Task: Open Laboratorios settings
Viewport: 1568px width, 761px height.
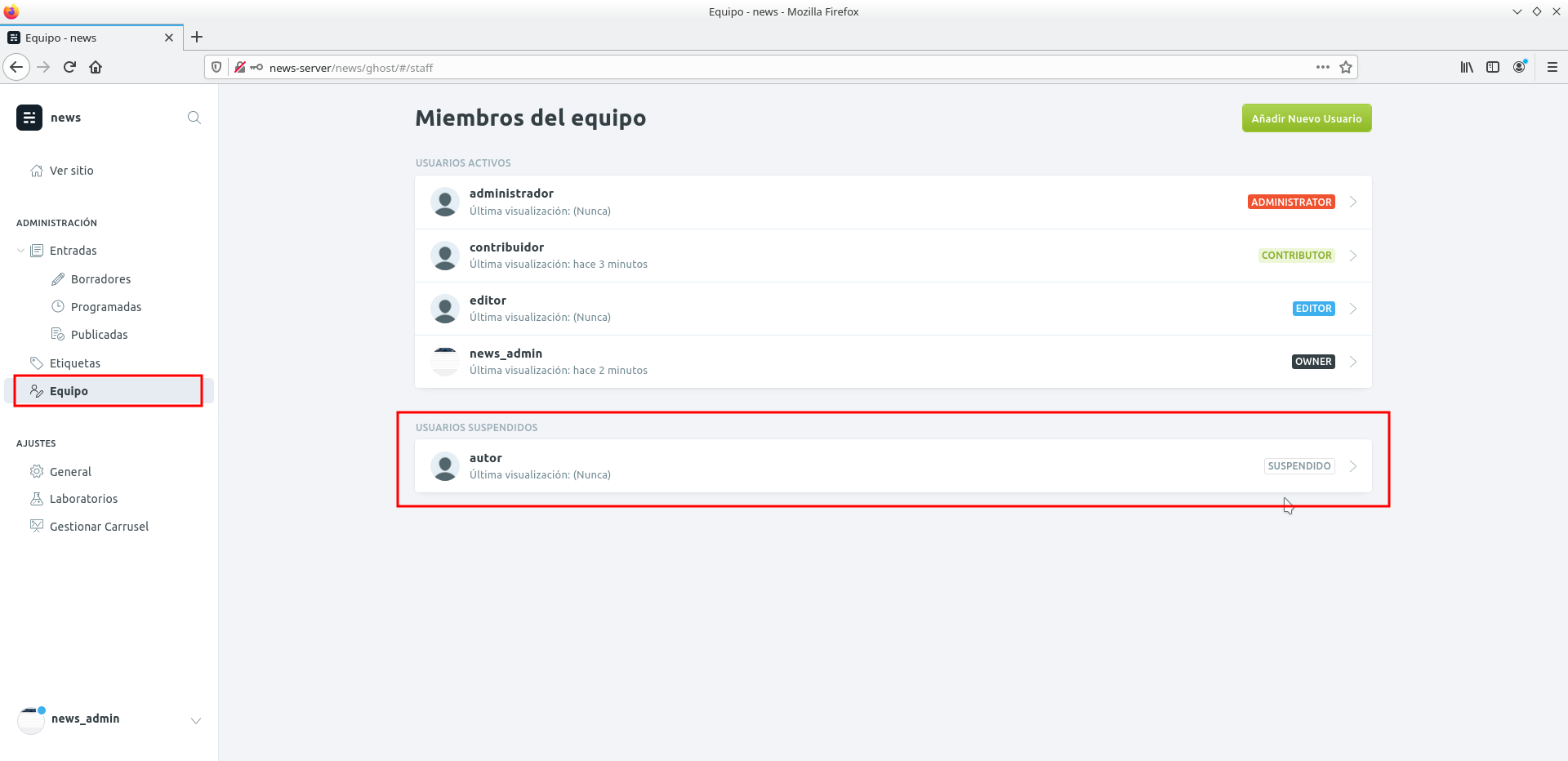Action: (83, 499)
